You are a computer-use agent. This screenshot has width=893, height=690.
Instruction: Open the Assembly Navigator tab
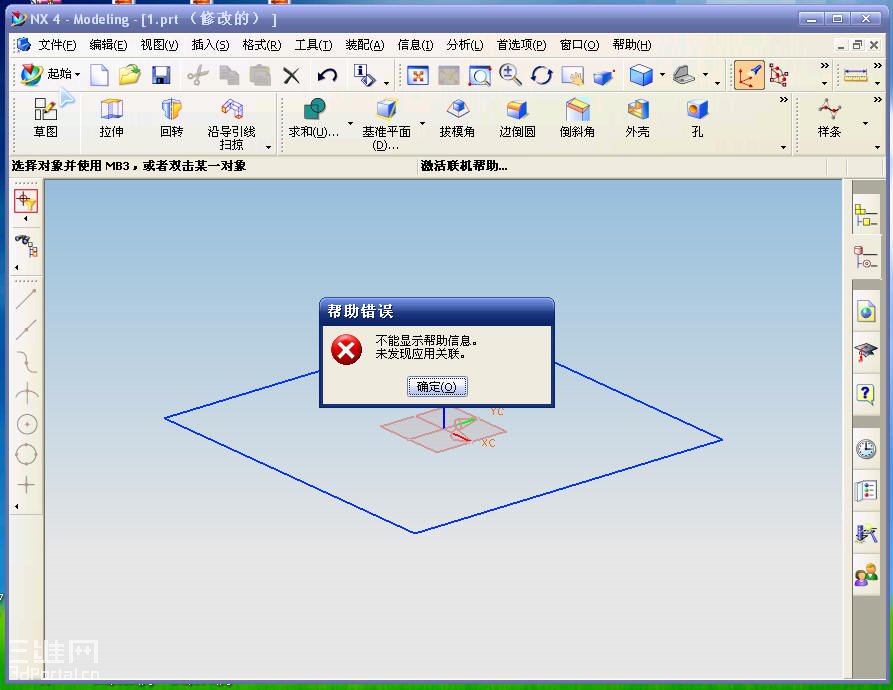pos(865,216)
